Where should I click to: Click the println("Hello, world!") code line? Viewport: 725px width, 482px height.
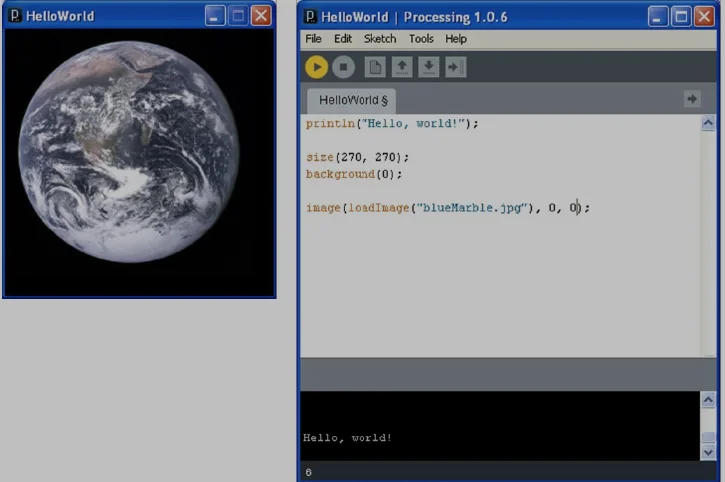(x=392, y=124)
